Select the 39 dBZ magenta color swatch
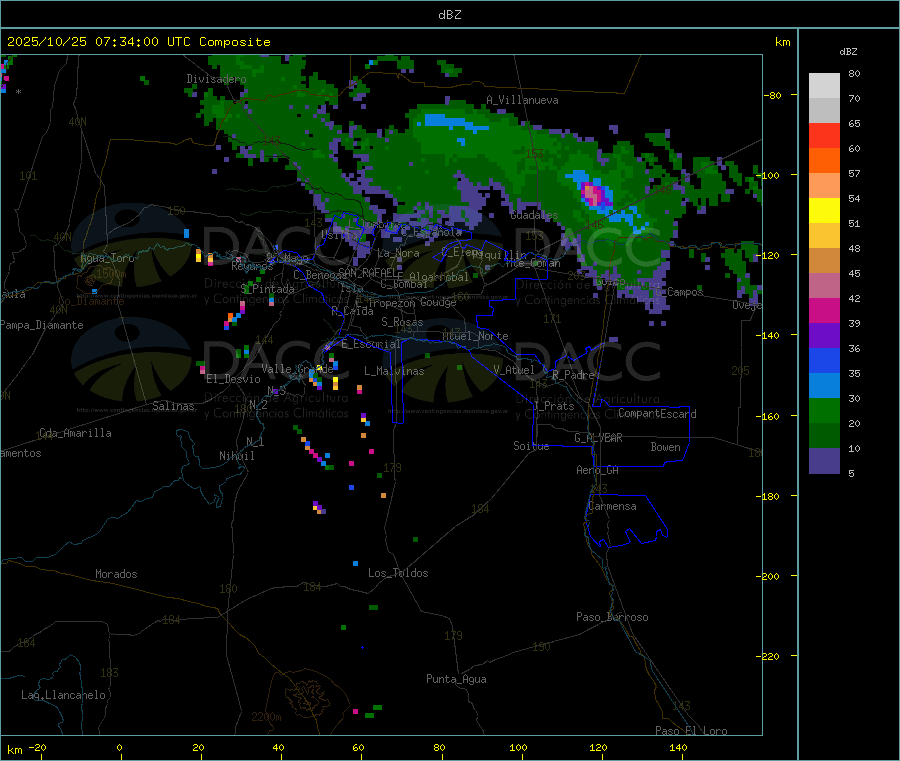The height and width of the screenshot is (761, 900). pos(824,310)
